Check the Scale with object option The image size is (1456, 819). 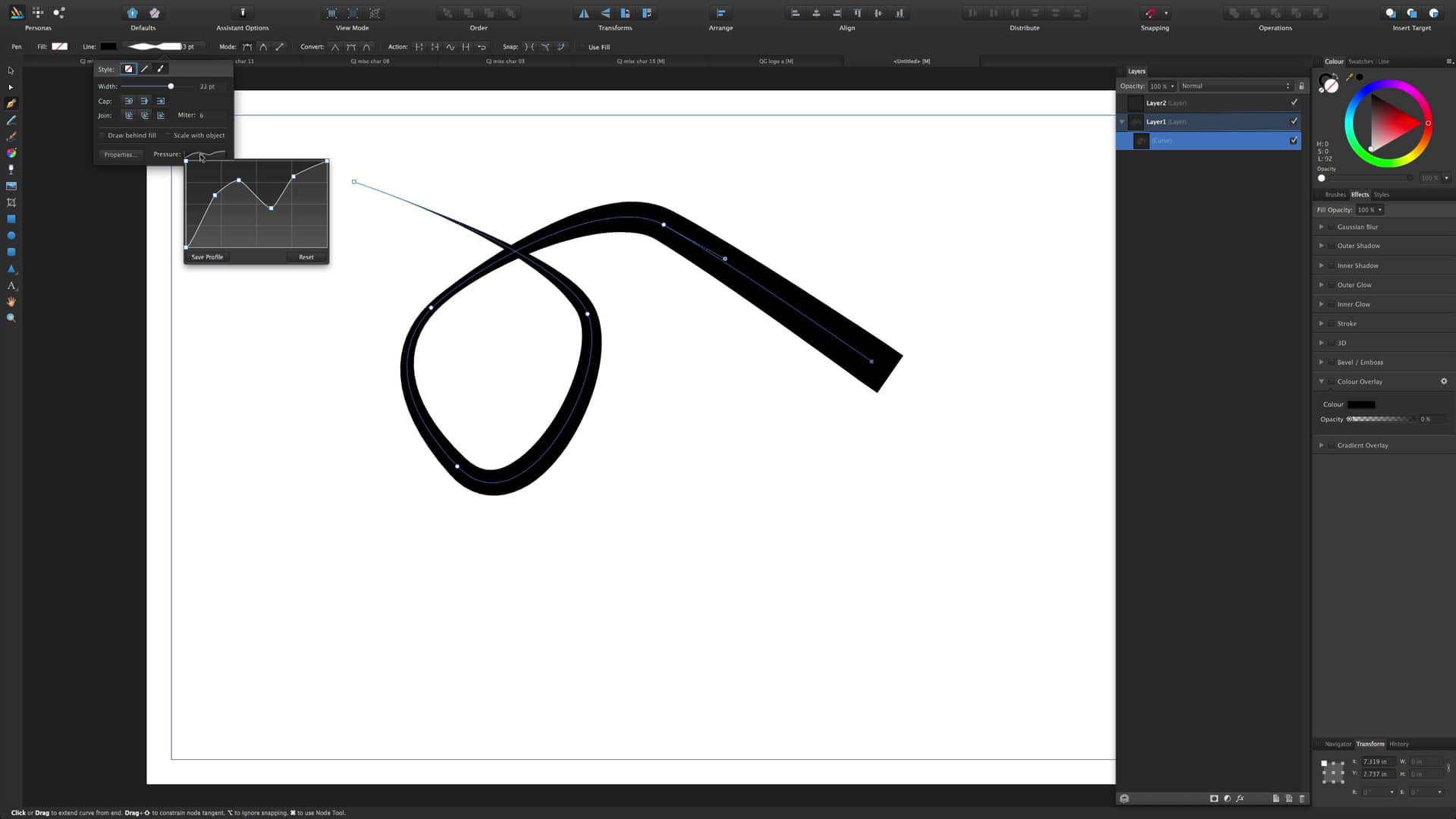[168, 135]
